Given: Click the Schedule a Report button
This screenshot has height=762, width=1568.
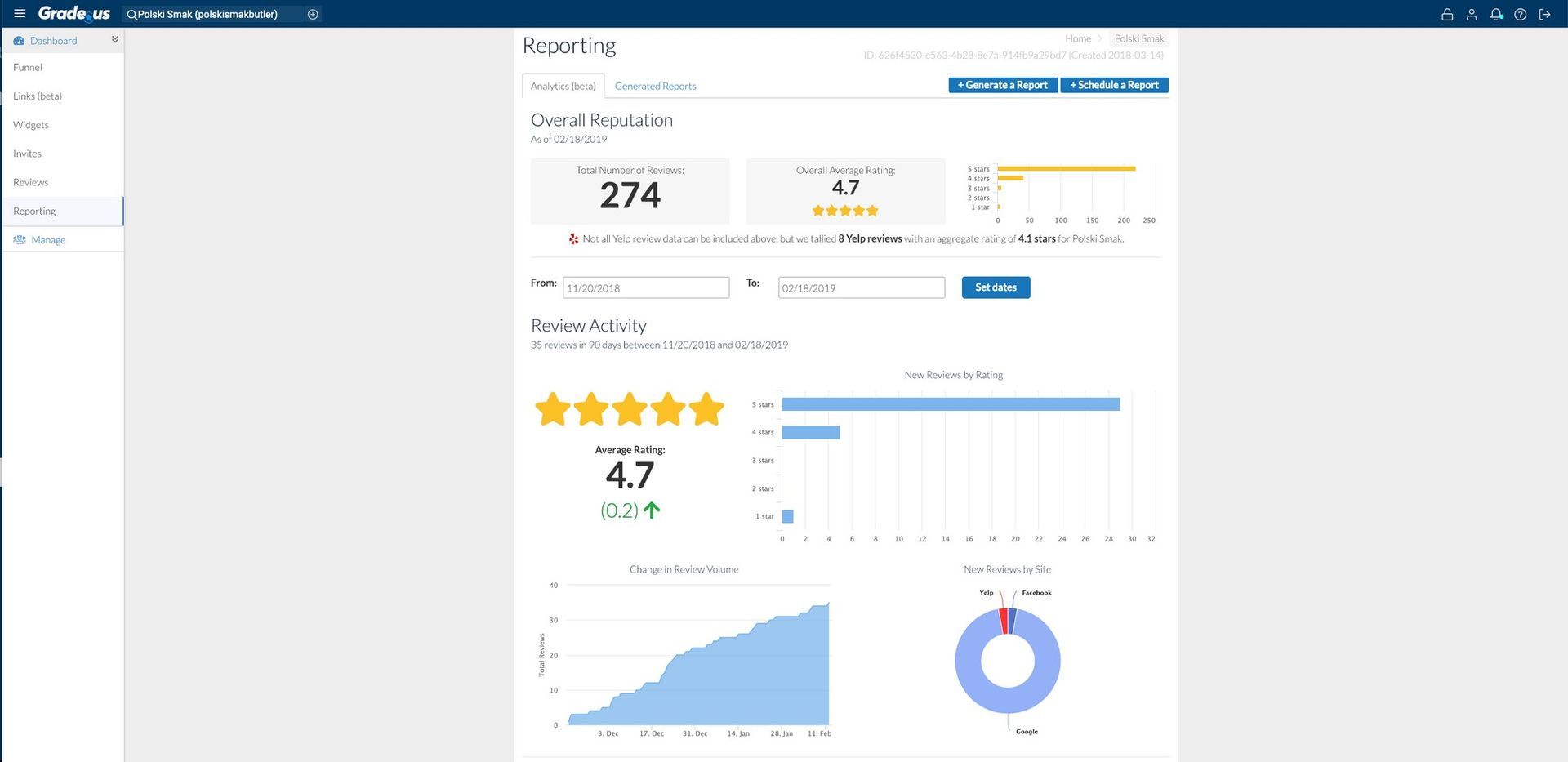Looking at the screenshot, I should point(1115,85).
